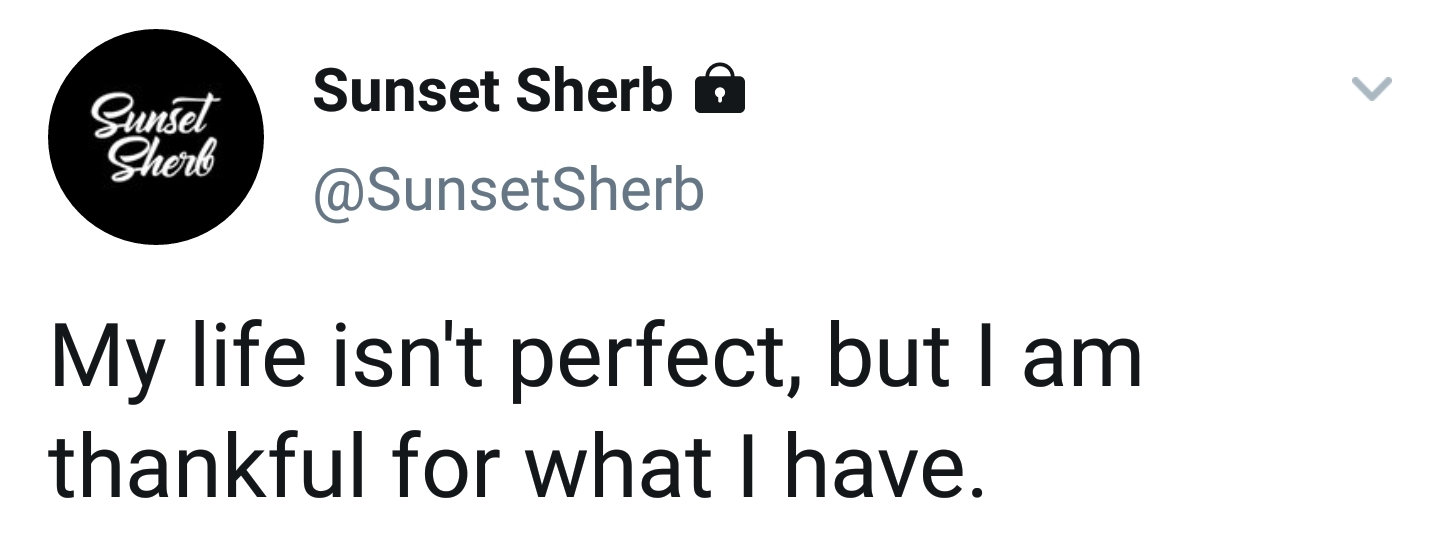The width and height of the screenshot is (1440, 545).
Task: Open the Sunset Sherb display name link
Action: pos(492,92)
